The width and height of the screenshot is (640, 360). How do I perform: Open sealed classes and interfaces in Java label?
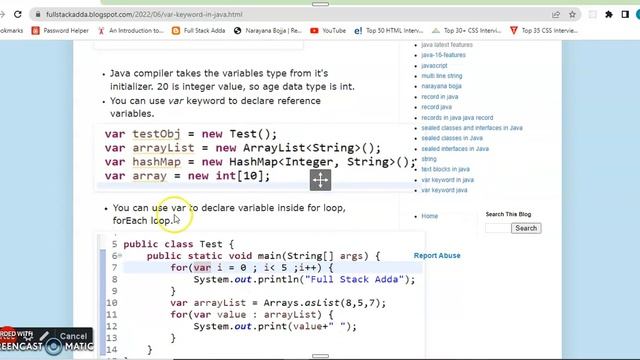click(x=472, y=128)
